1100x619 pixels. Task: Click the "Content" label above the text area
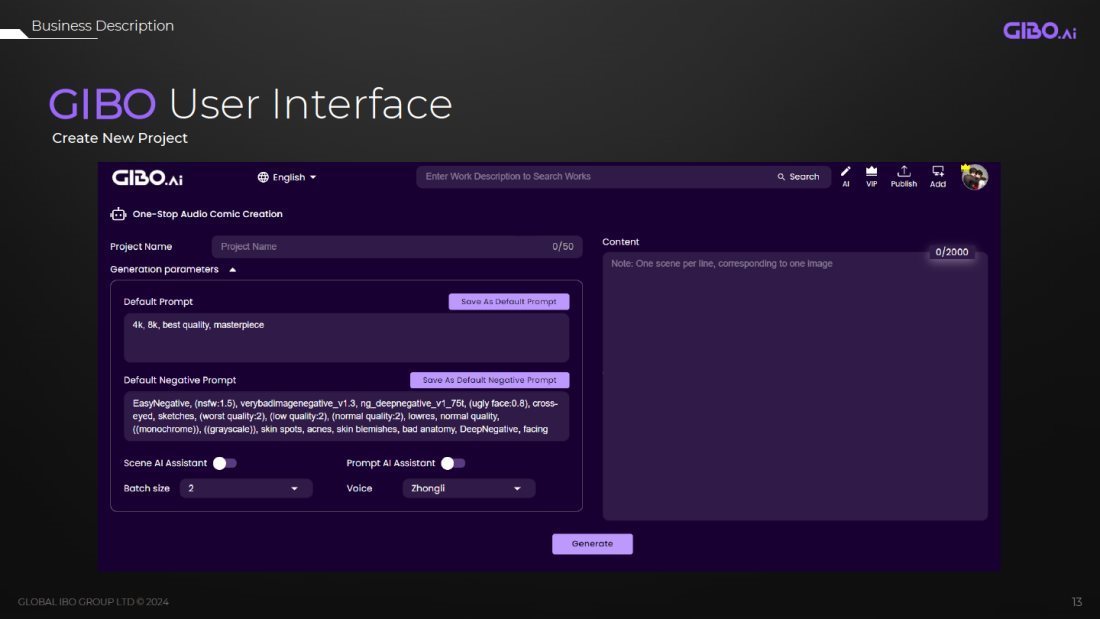coord(621,242)
